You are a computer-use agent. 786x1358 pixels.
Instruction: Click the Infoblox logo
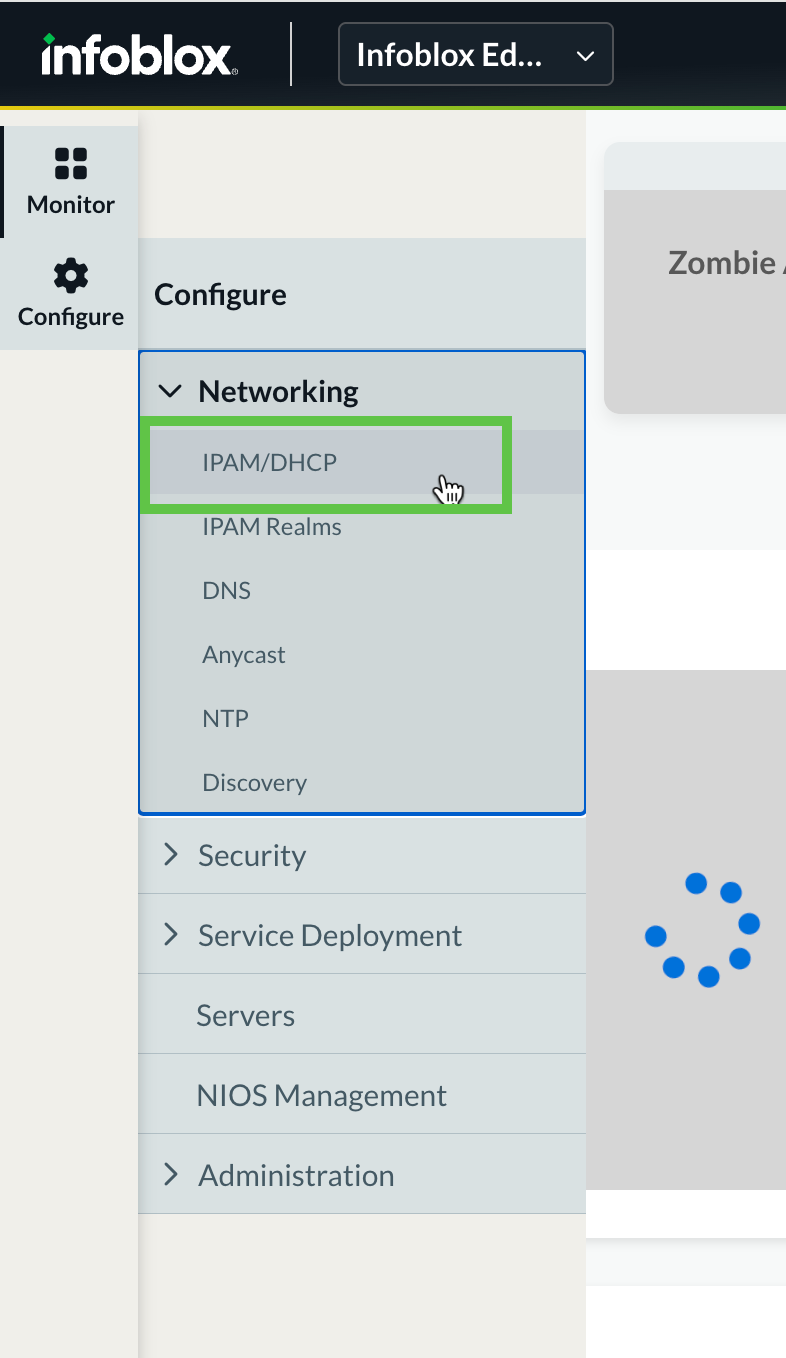tap(139, 55)
